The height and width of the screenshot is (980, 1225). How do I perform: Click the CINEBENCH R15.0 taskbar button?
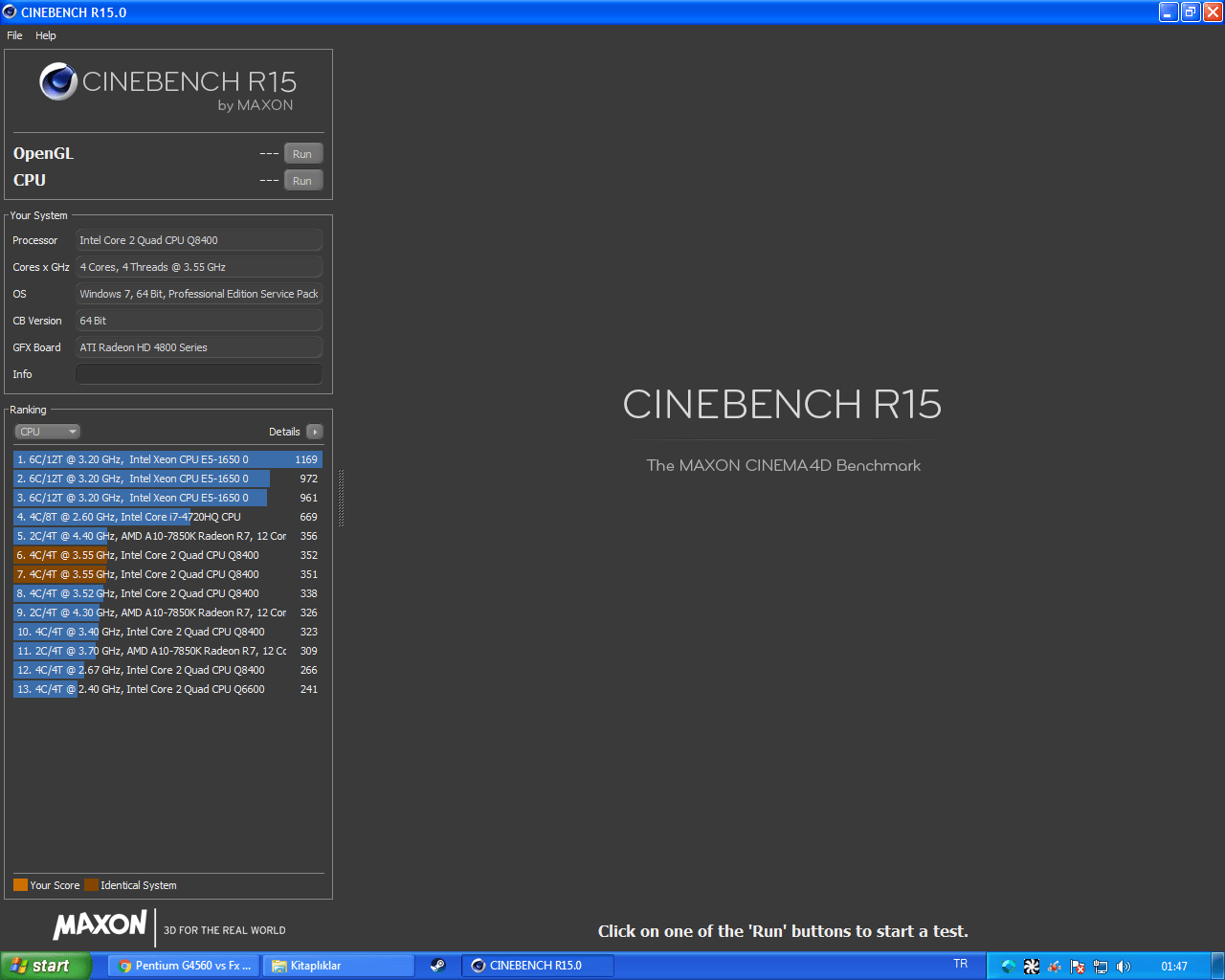tap(538, 966)
